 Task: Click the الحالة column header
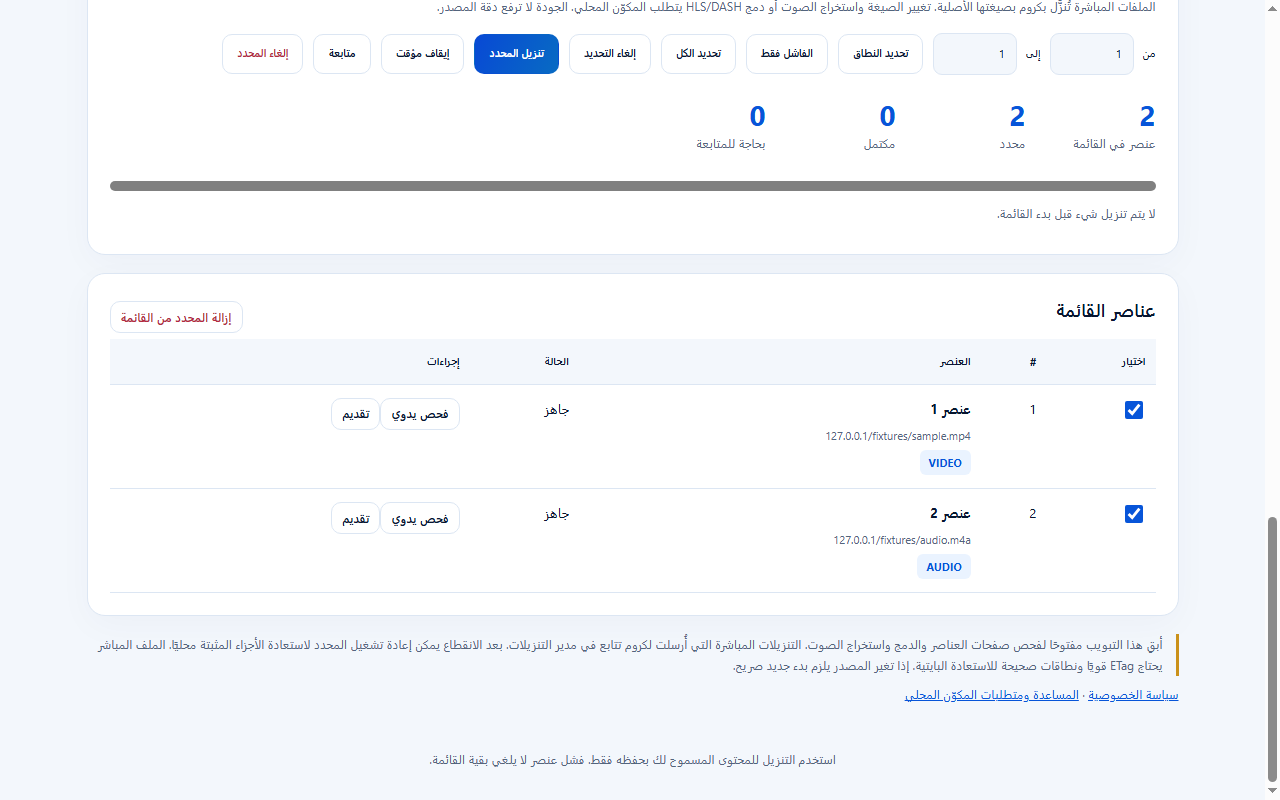557,362
